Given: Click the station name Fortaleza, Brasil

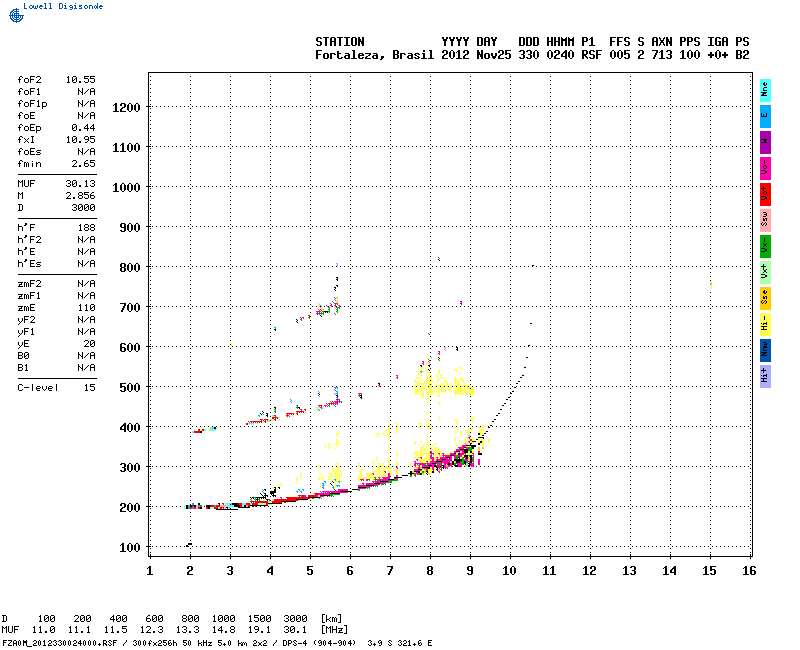Looking at the screenshot, I should 374,55.
